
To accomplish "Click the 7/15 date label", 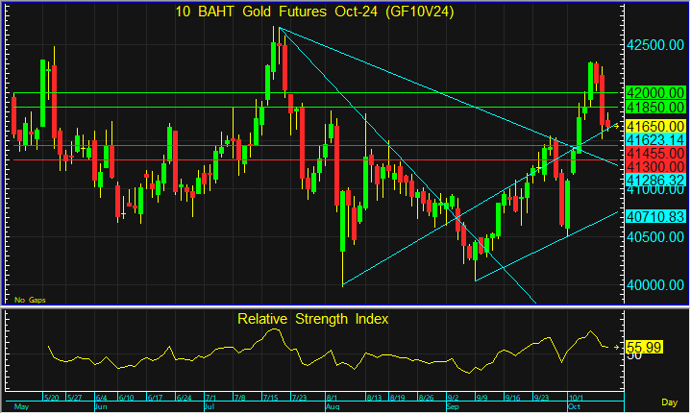I will 270,398.
